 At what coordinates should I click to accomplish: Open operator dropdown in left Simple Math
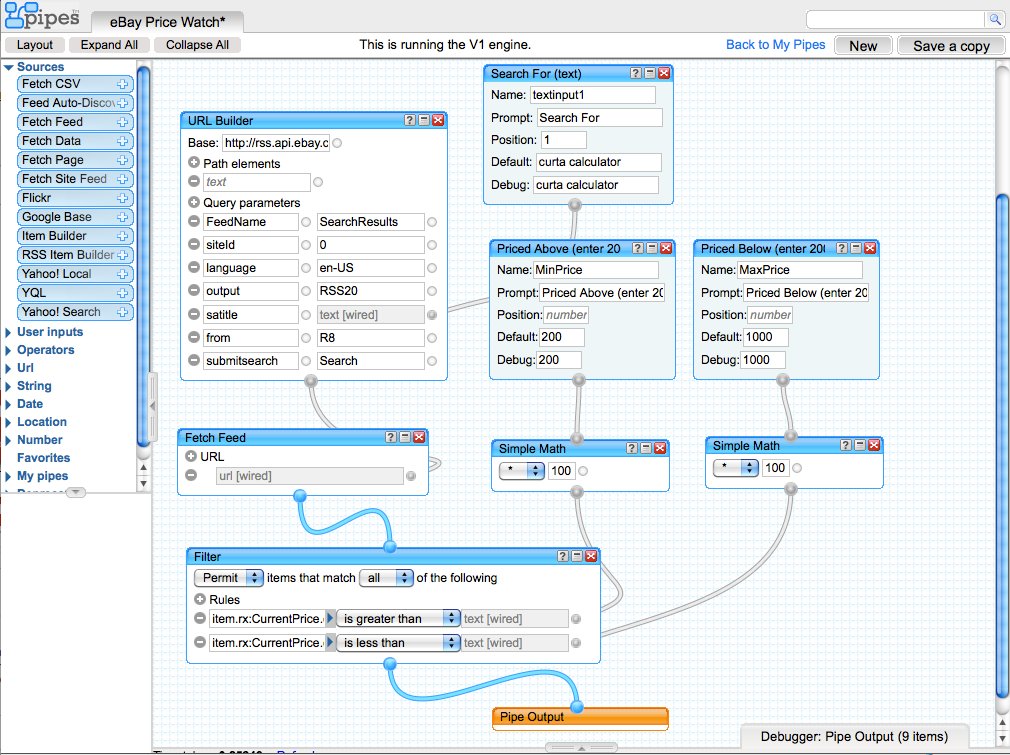(522, 470)
